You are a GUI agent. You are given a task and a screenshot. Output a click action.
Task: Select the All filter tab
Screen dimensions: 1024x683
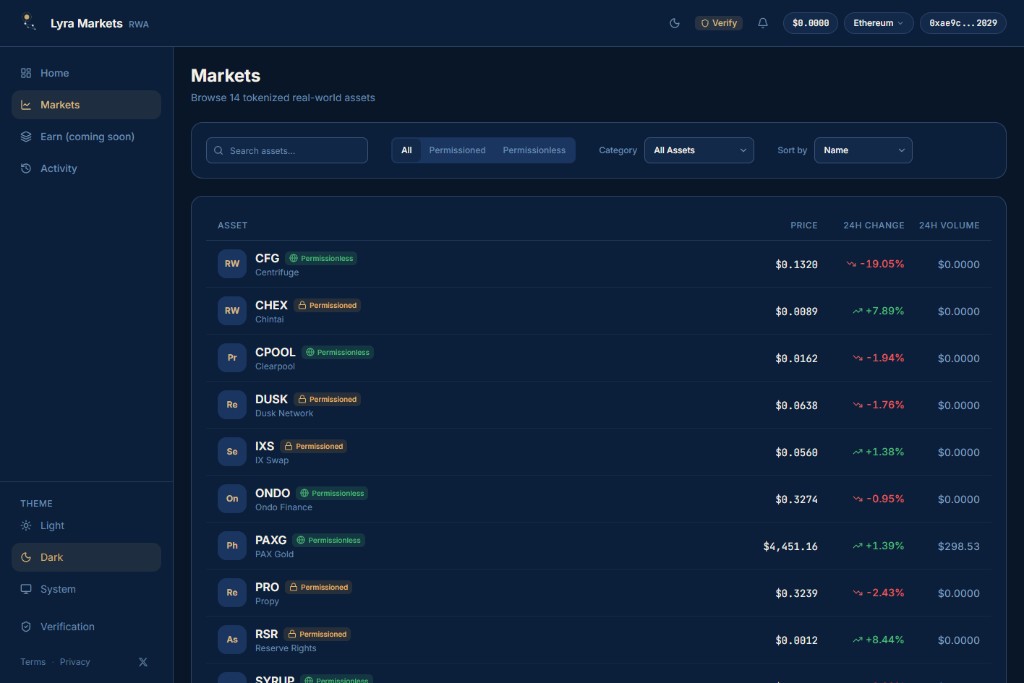pos(406,150)
